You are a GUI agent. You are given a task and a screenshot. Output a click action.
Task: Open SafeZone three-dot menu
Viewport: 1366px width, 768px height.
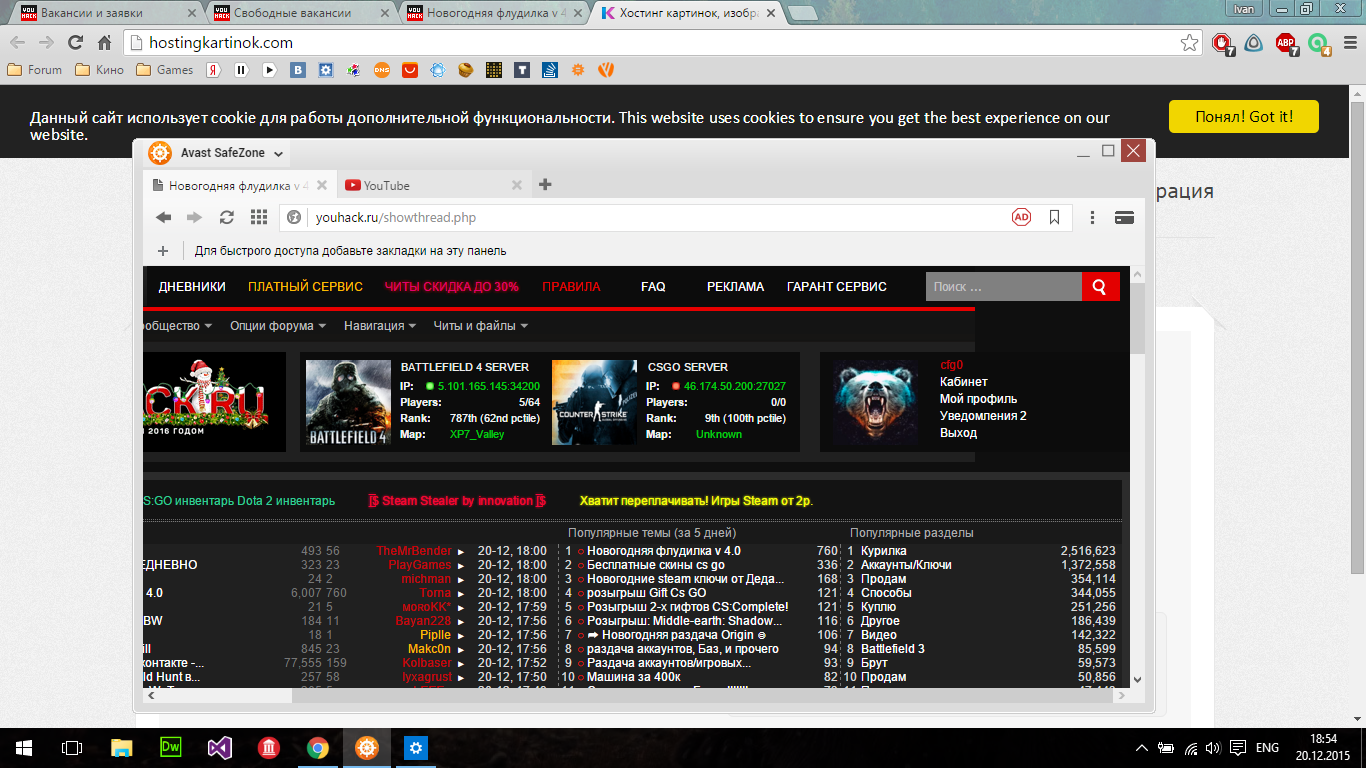point(1093,217)
